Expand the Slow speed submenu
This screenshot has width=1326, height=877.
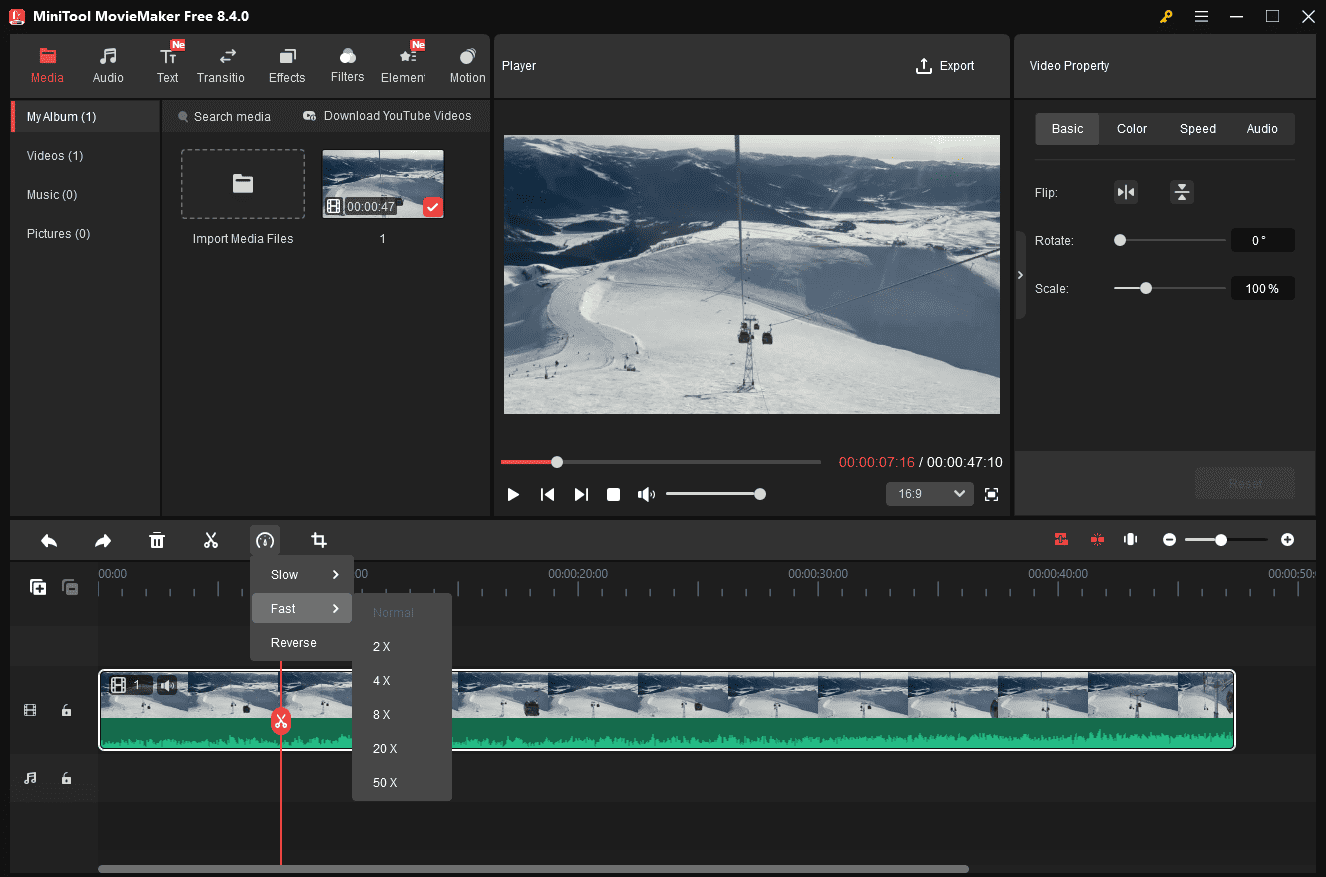(301, 574)
